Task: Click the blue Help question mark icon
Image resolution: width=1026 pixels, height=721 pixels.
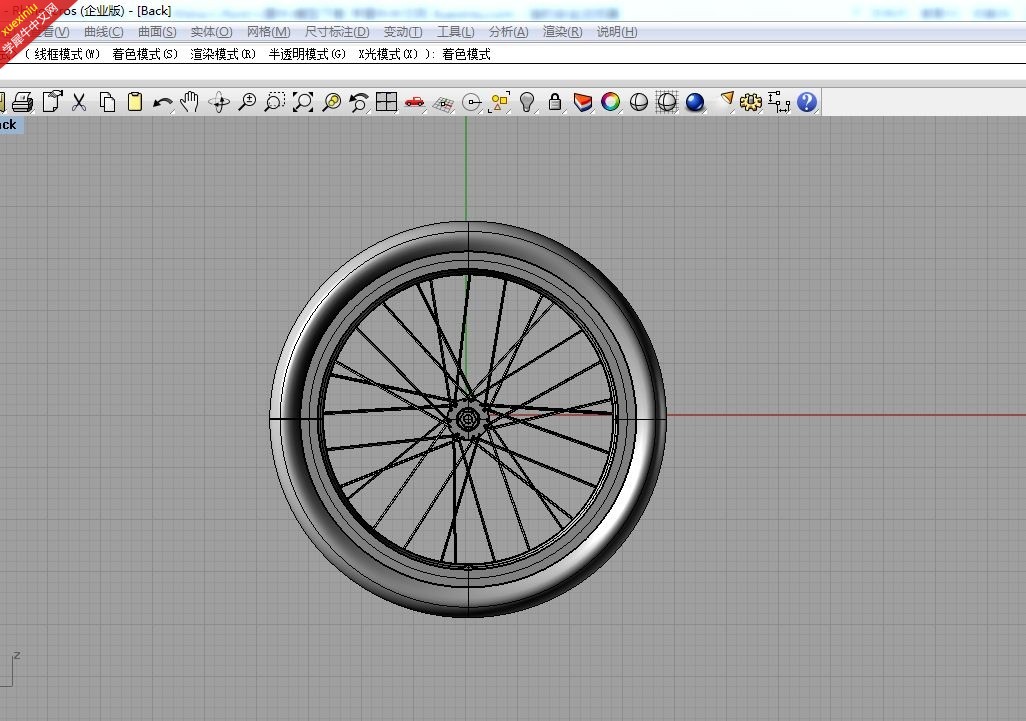Action: click(807, 102)
